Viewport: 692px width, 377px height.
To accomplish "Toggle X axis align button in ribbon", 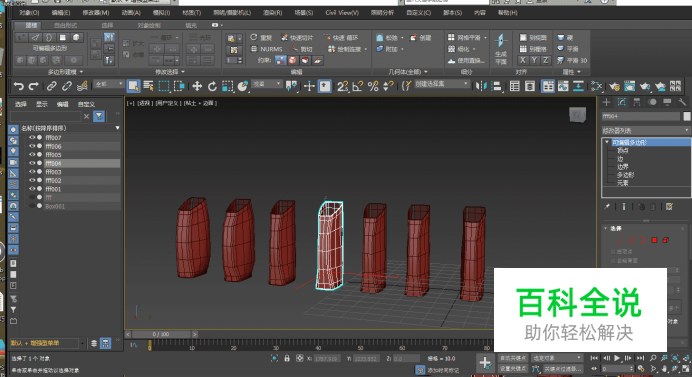I will pos(523,60).
